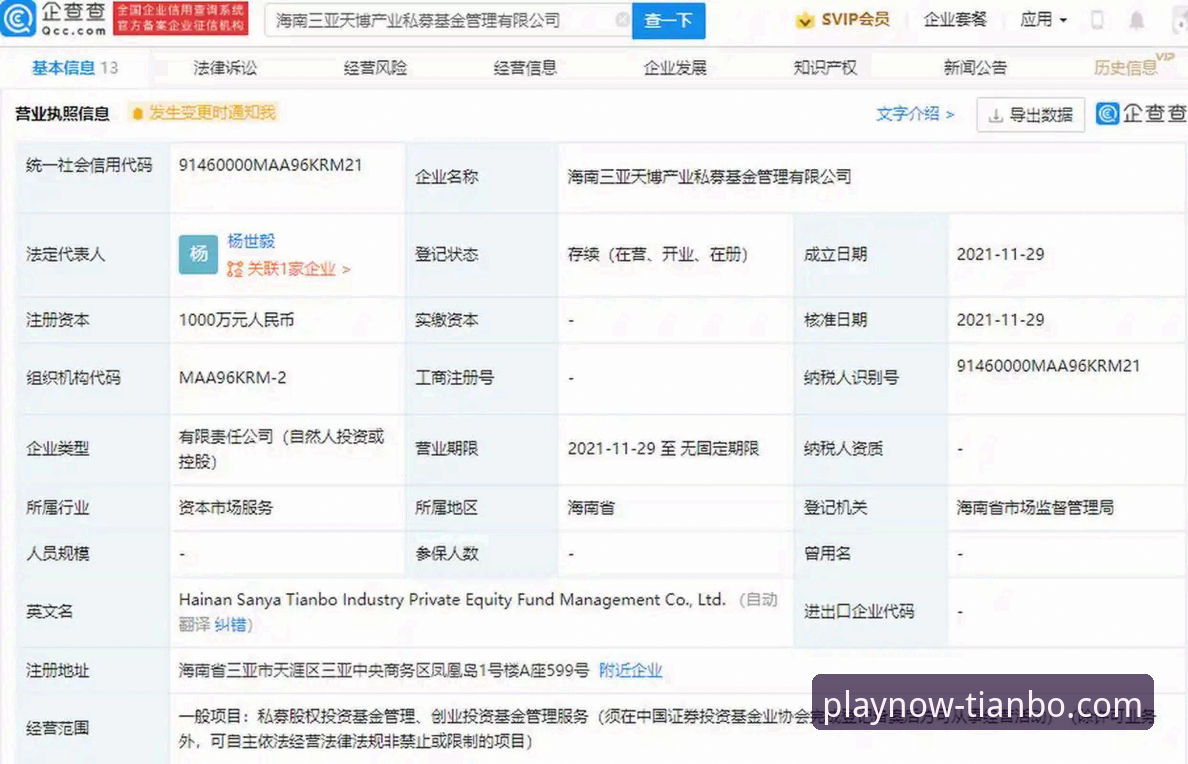This screenshot has width=1188, height=764.
Task: Select 1000万元人民币 registered capital
Action: pyautogui.click(x=236, y=320)
